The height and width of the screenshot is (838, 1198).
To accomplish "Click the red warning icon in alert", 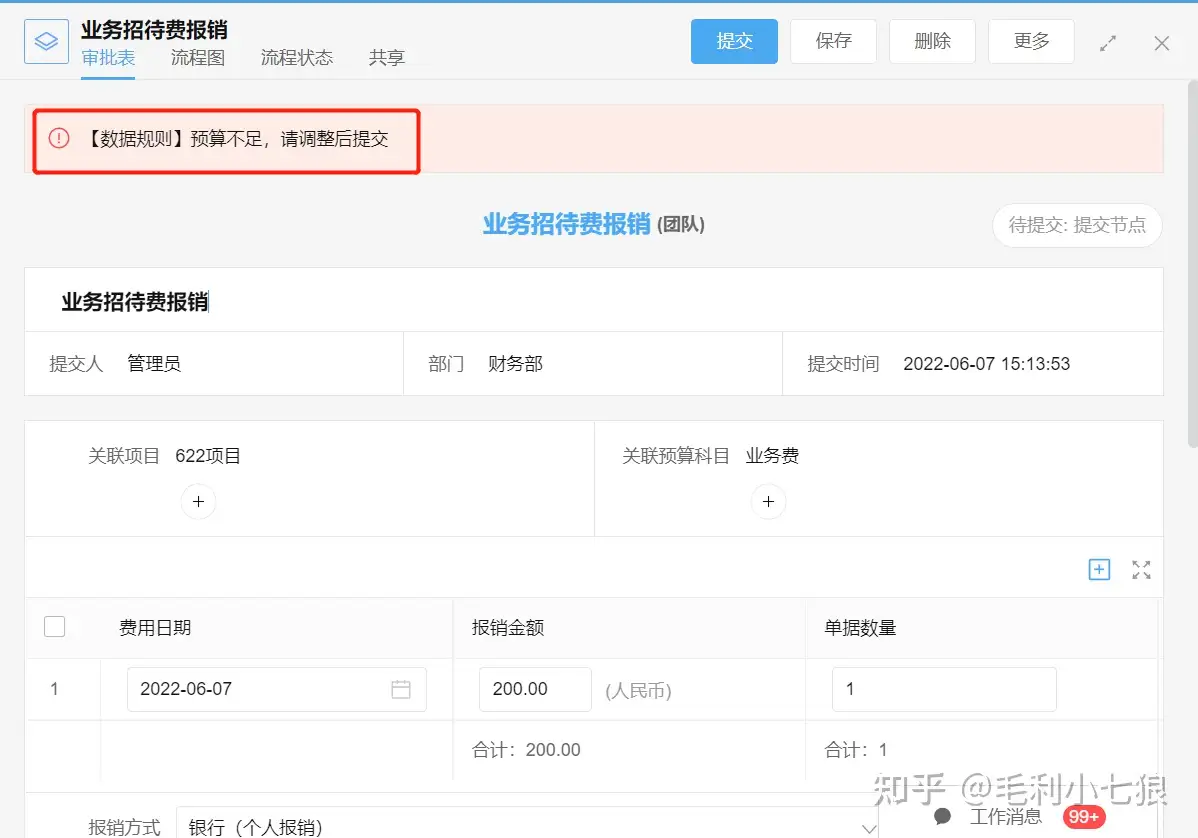I will click(59, 138).
